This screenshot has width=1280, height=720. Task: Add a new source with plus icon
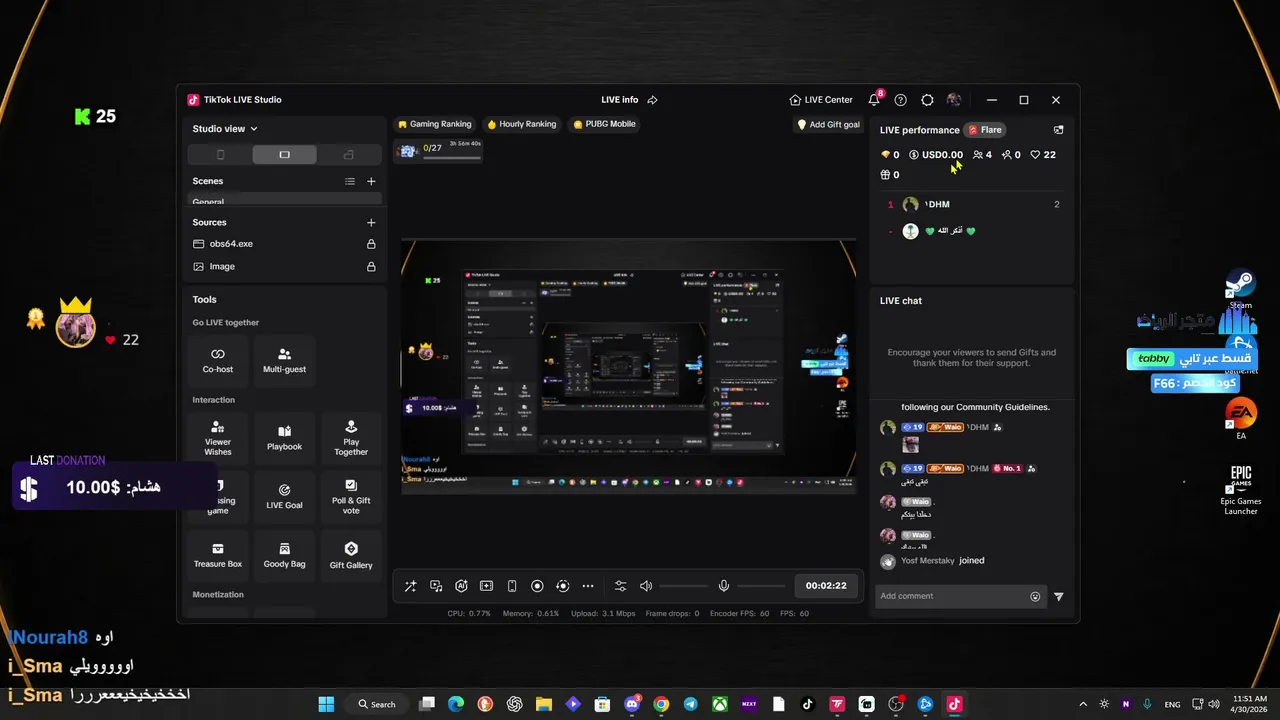coord(371,223)
